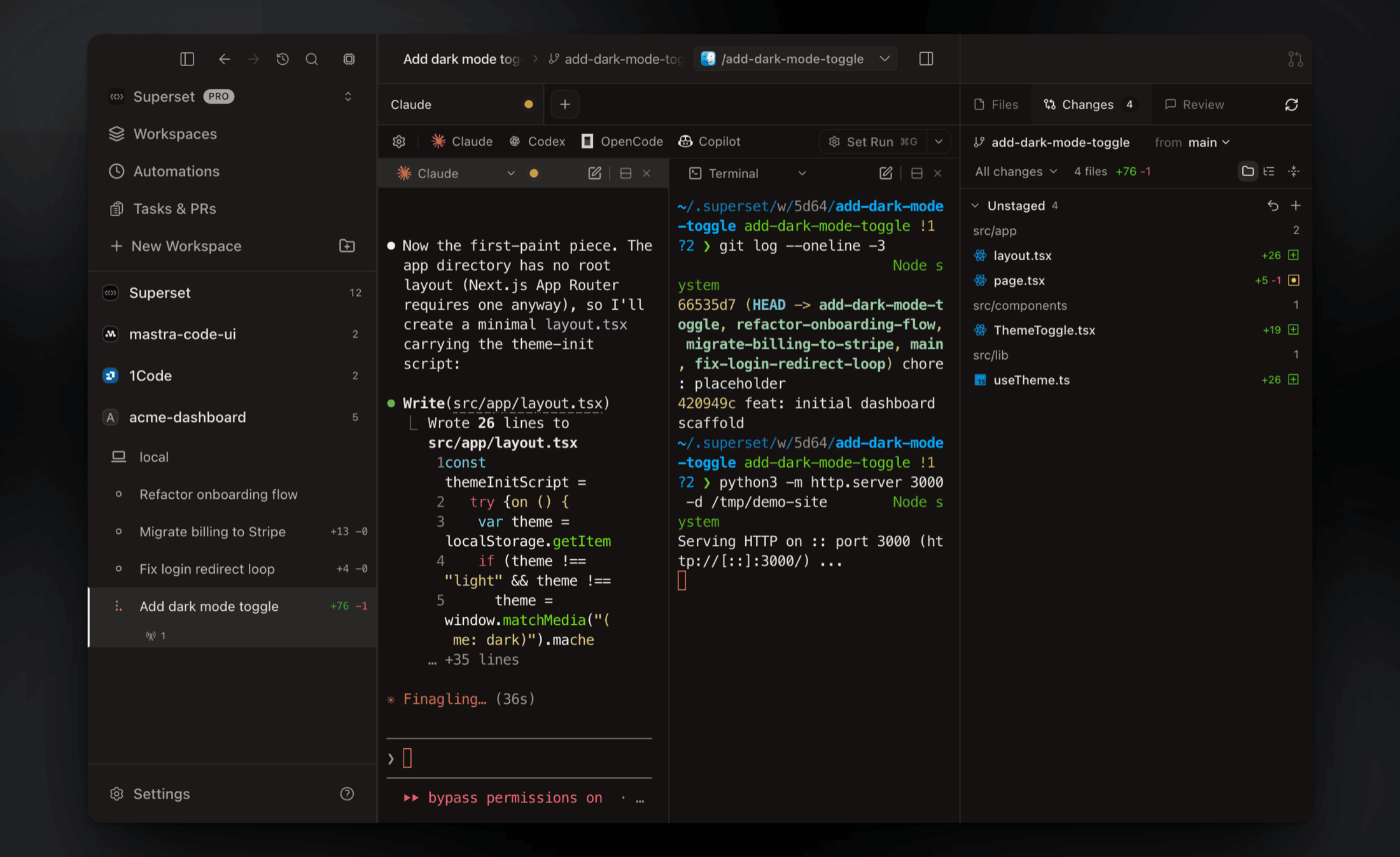Launch Claude agent from preset bar
Screen dimensions: 1400x857
point(462,141)
